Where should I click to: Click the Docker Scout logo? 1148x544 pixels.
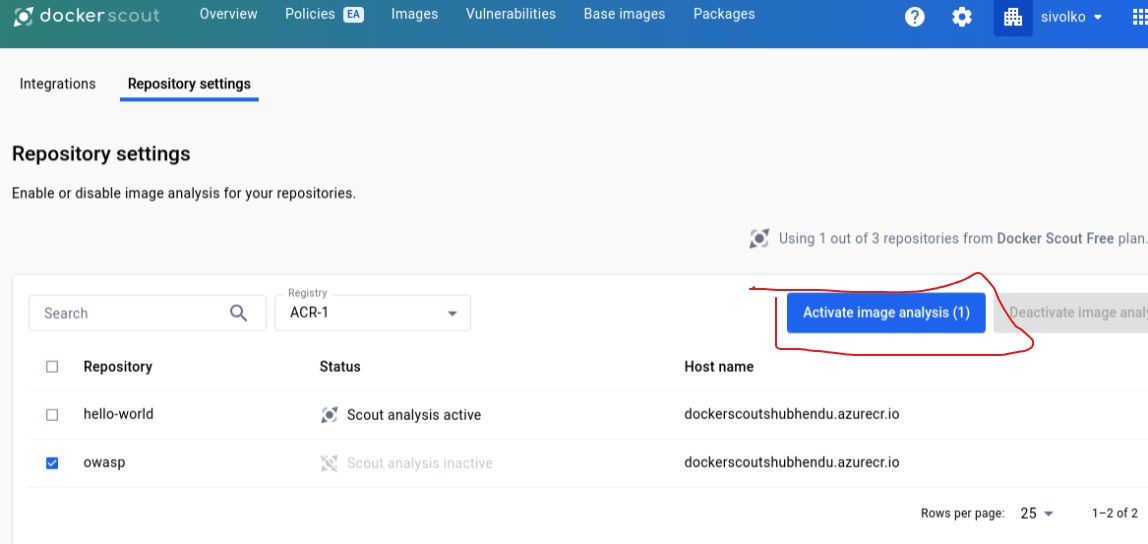pyautogui.click(x=86, y=15)
